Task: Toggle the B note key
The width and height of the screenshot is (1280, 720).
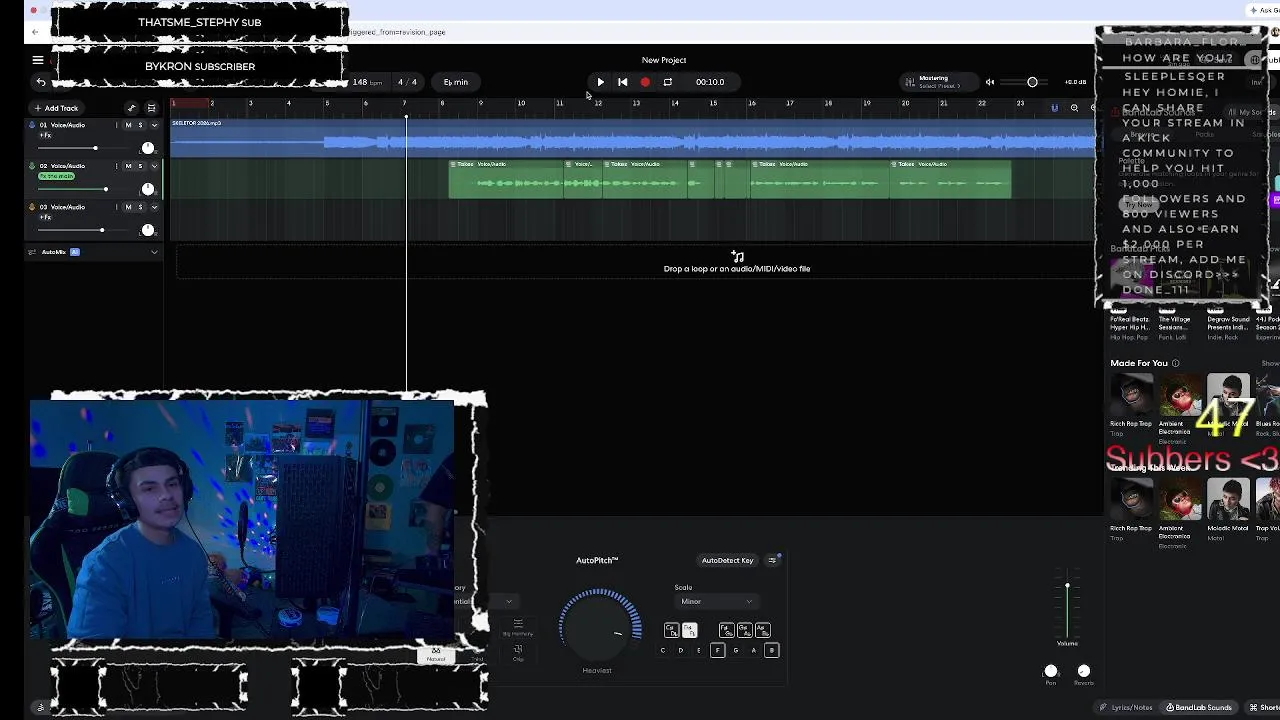Action: point(771,650)
